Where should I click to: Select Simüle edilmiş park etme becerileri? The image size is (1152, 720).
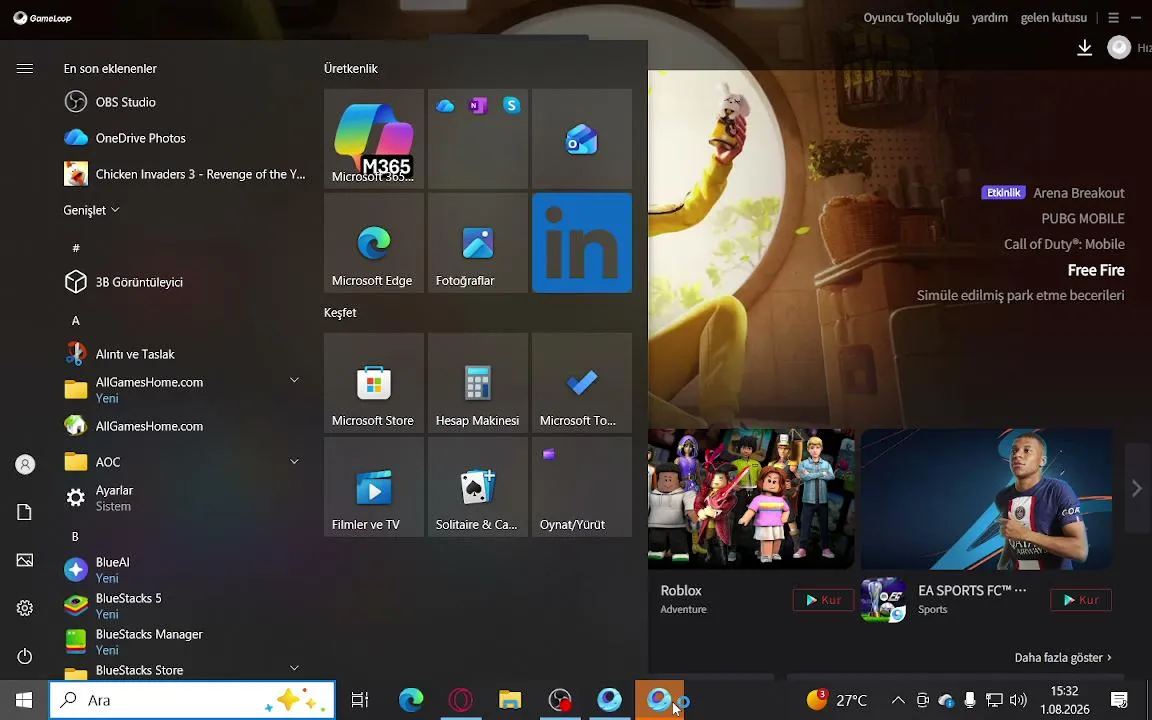[1020, 295]
